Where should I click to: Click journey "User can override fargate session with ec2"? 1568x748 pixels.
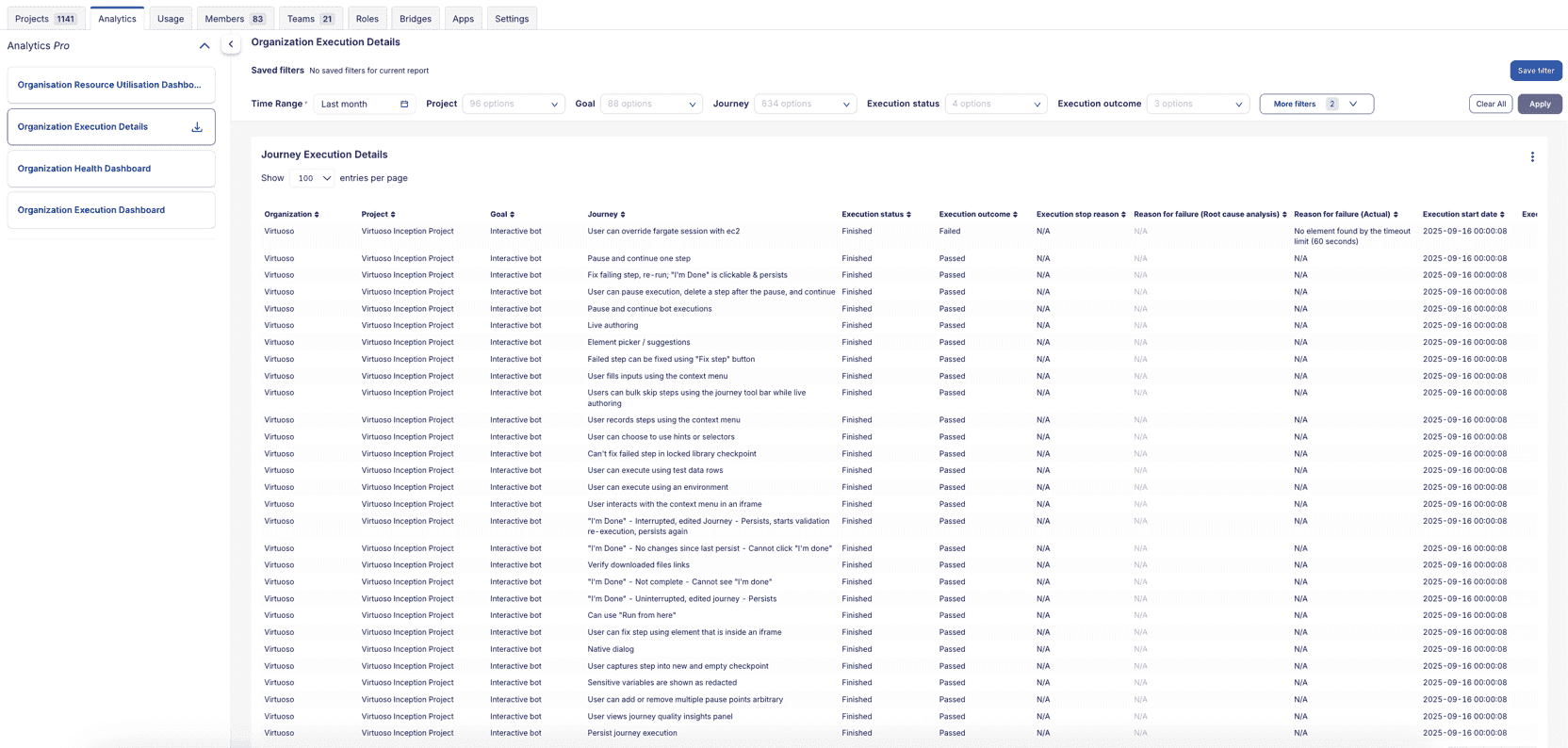tap(663, 231)
